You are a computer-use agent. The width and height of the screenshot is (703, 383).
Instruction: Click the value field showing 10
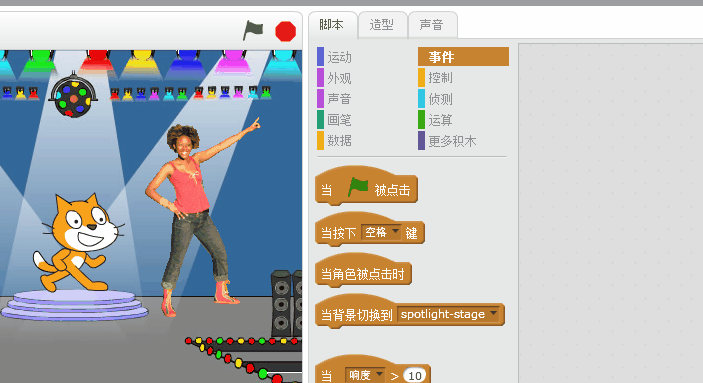pos(415,375)
